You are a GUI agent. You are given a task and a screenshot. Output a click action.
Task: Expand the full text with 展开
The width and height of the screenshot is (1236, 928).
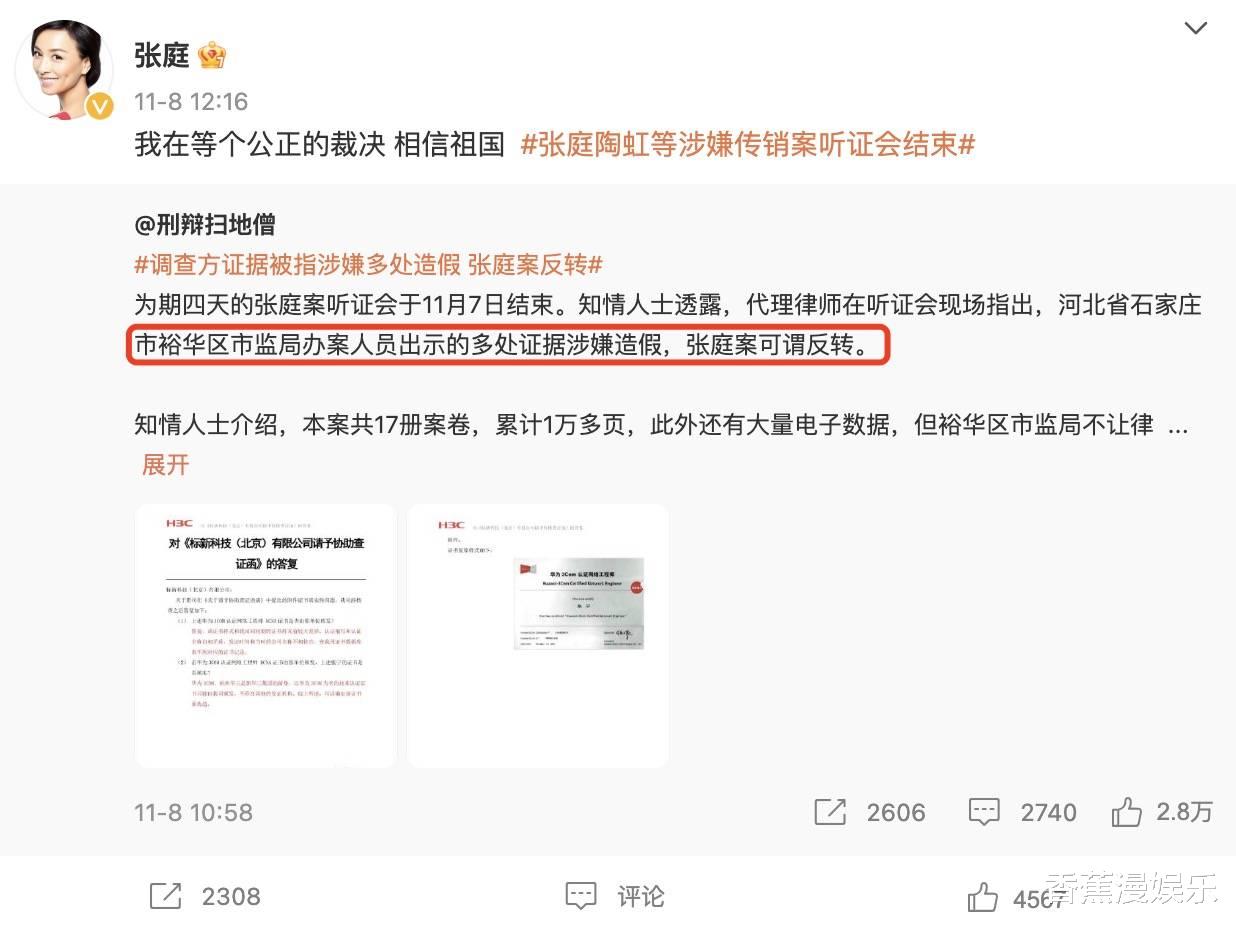(165, 465)
